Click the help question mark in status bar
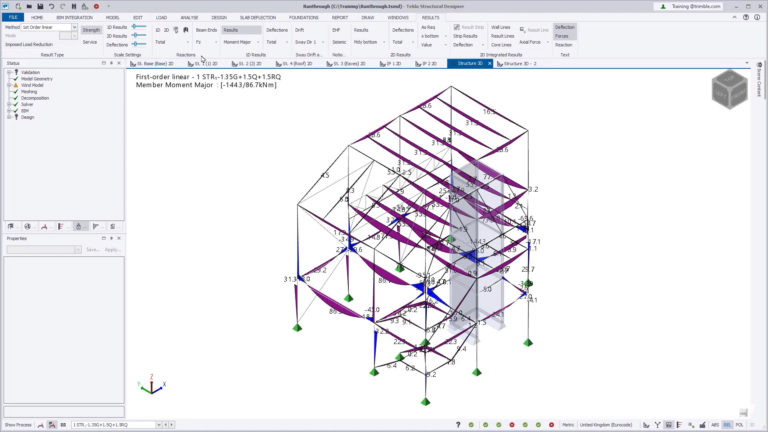 coord(458,425)
